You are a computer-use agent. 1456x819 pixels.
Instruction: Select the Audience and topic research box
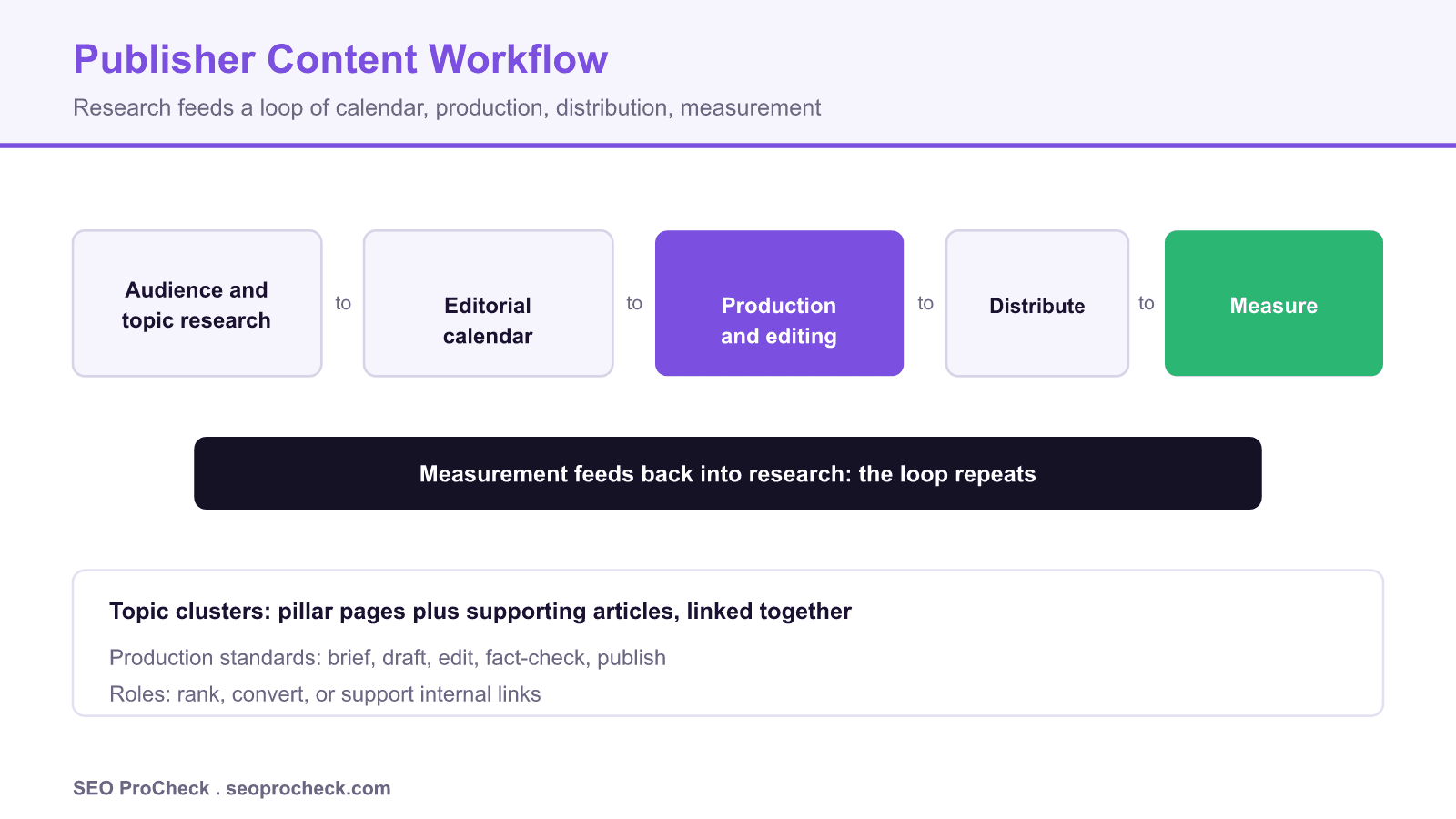(x=197, y=303)
